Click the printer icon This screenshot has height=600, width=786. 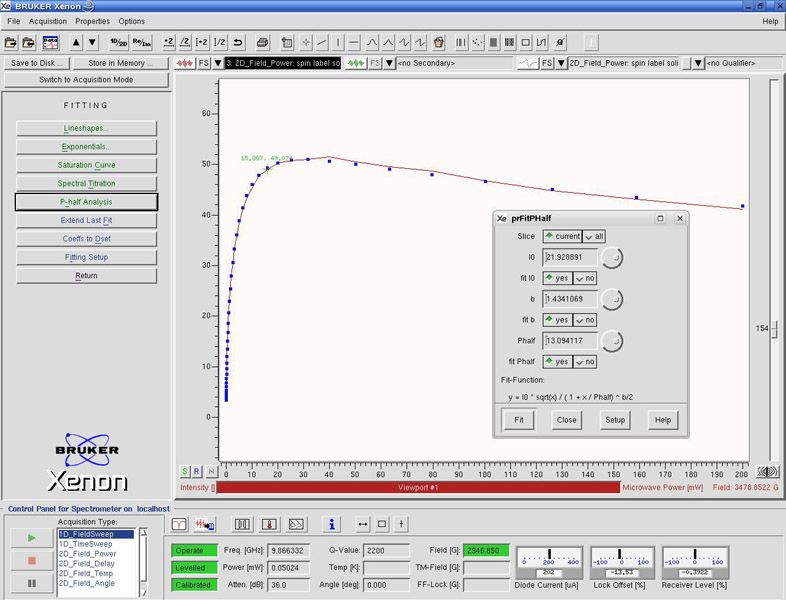(262, 43)
